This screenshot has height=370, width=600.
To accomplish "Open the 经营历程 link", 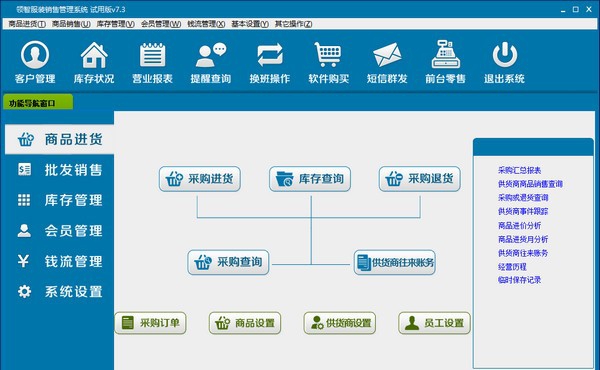I will pyautogui.click(x=512, y=267).
